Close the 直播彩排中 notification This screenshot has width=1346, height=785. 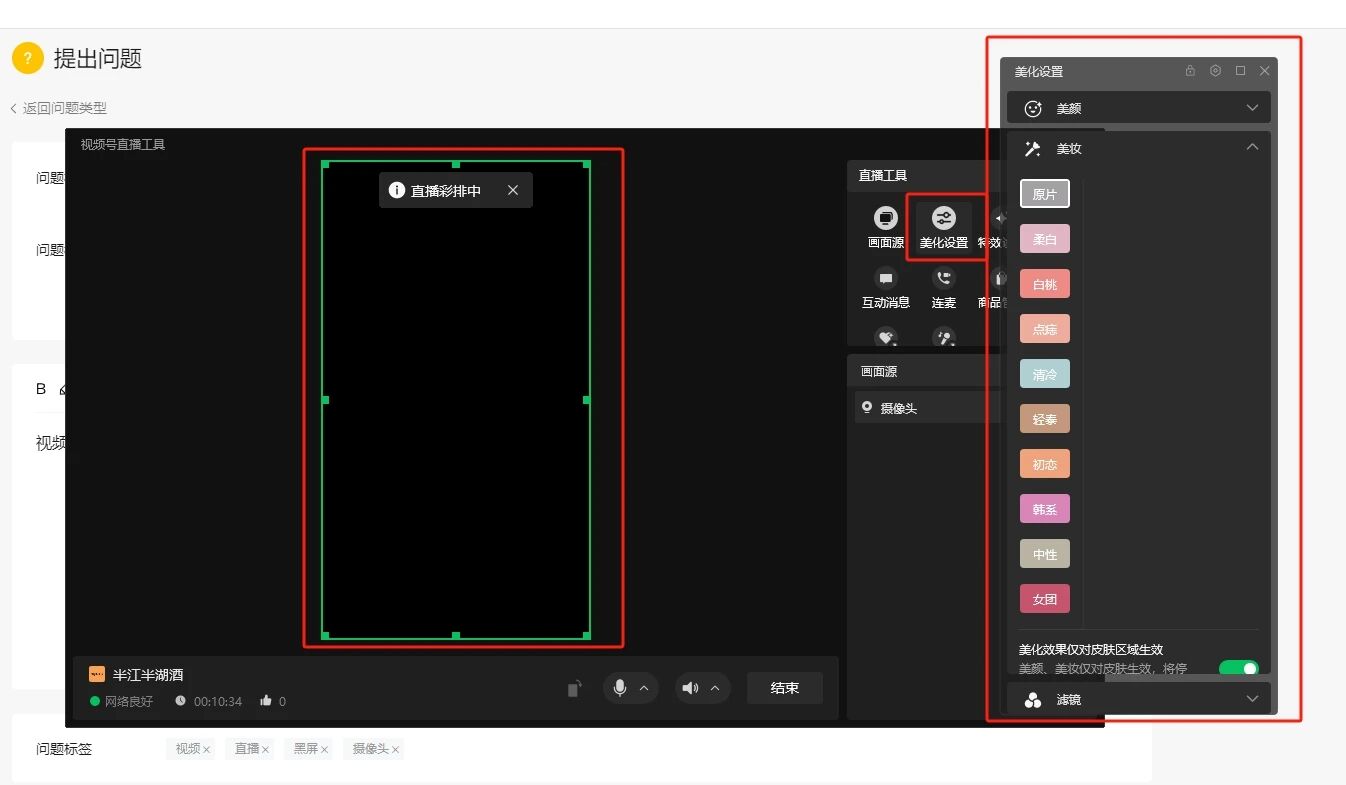(513, 190)
